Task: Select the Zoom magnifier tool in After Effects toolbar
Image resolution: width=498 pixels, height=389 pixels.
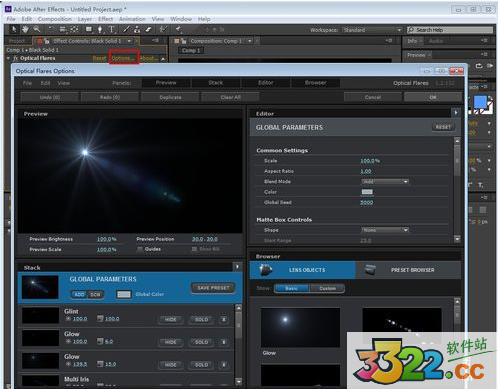Action: click(x=37, y=30)
